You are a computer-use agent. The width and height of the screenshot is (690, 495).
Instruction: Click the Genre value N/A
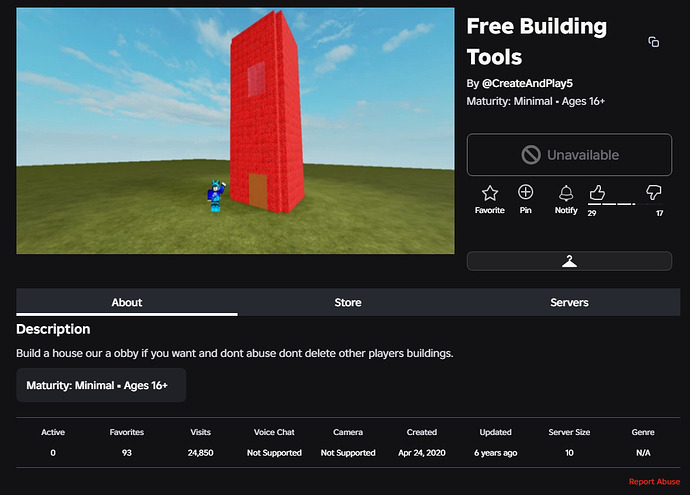(x=643, y=453)
